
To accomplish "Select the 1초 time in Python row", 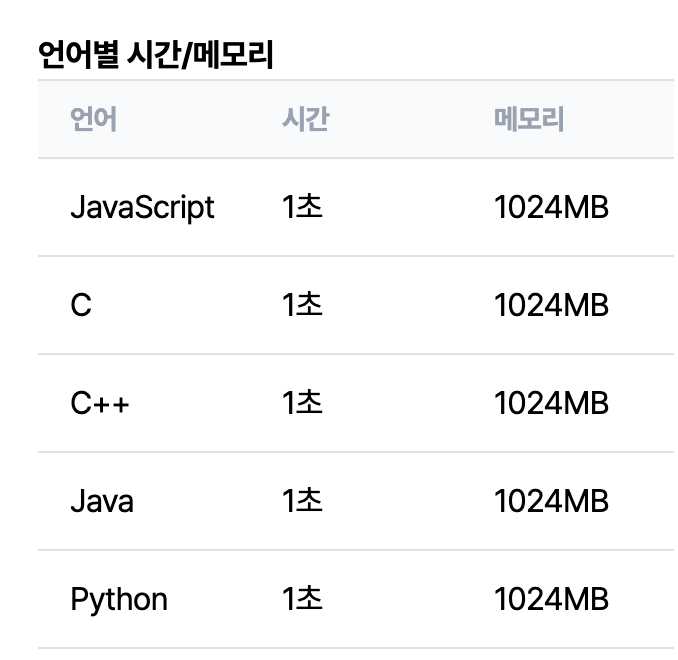I will [302, 599].
